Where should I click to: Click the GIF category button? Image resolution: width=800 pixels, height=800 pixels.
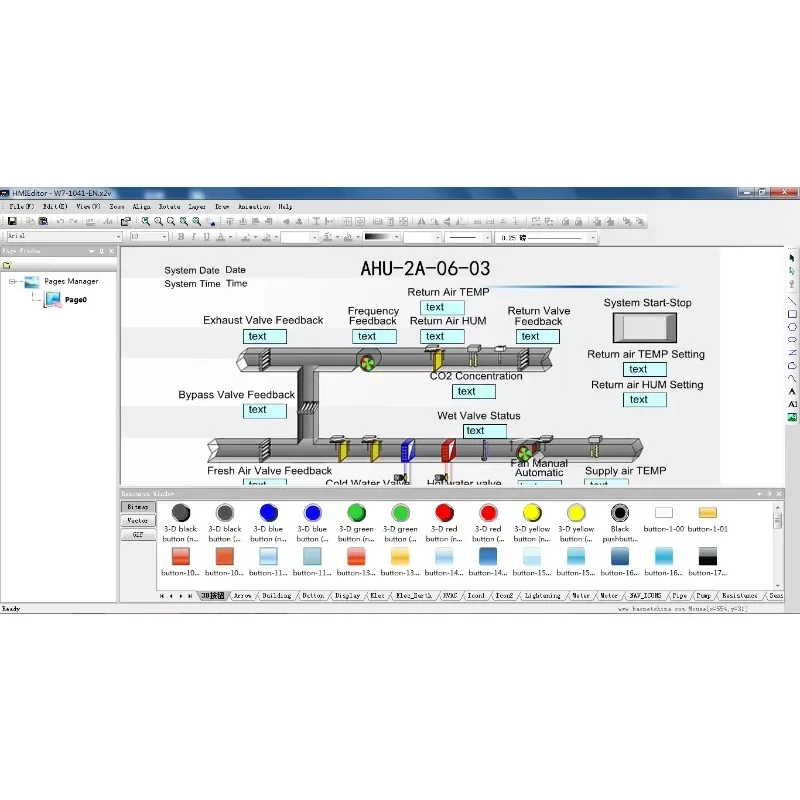[x=138, y=535]
